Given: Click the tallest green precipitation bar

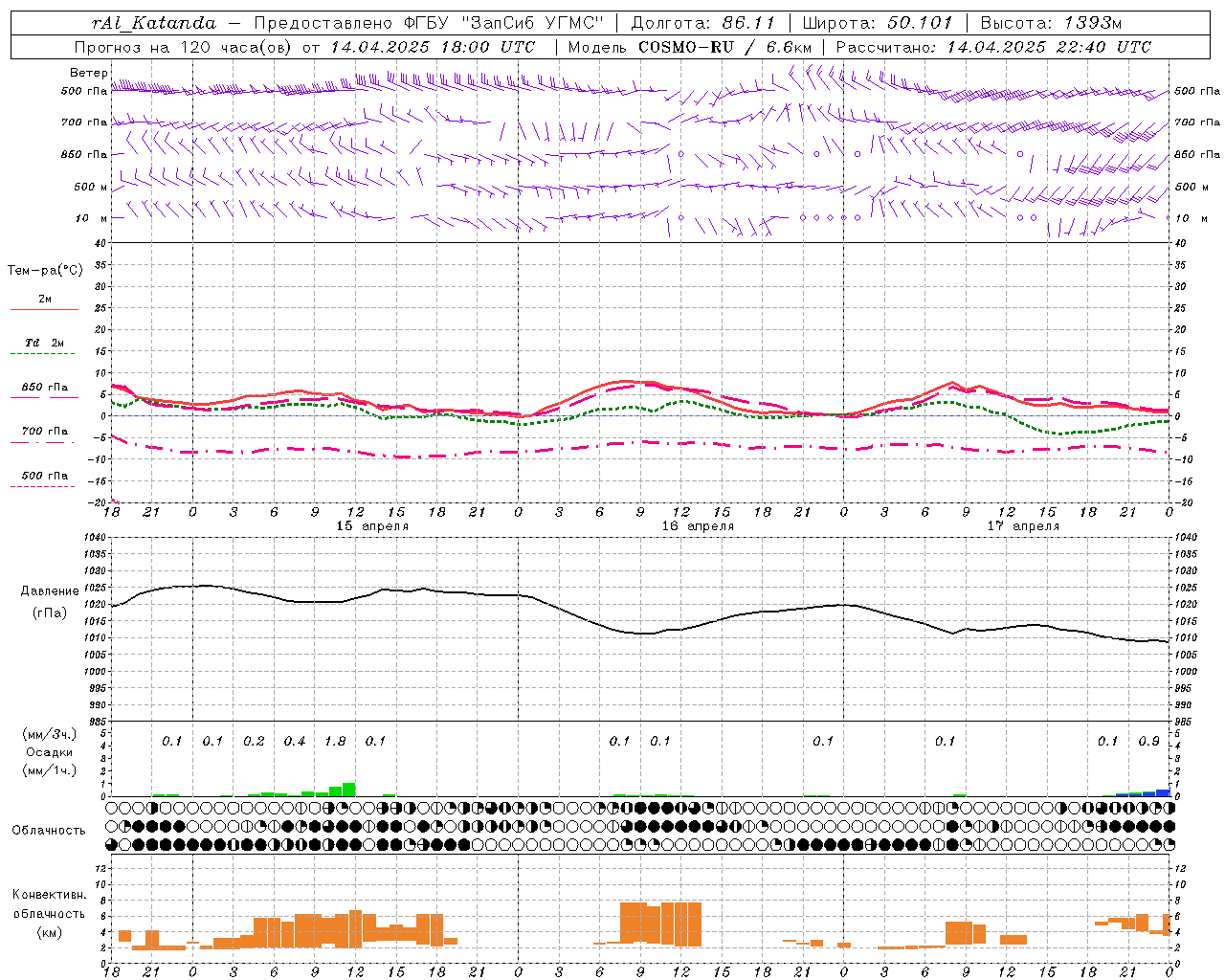Looking at the screenshot, I should [x=348, y=790].
